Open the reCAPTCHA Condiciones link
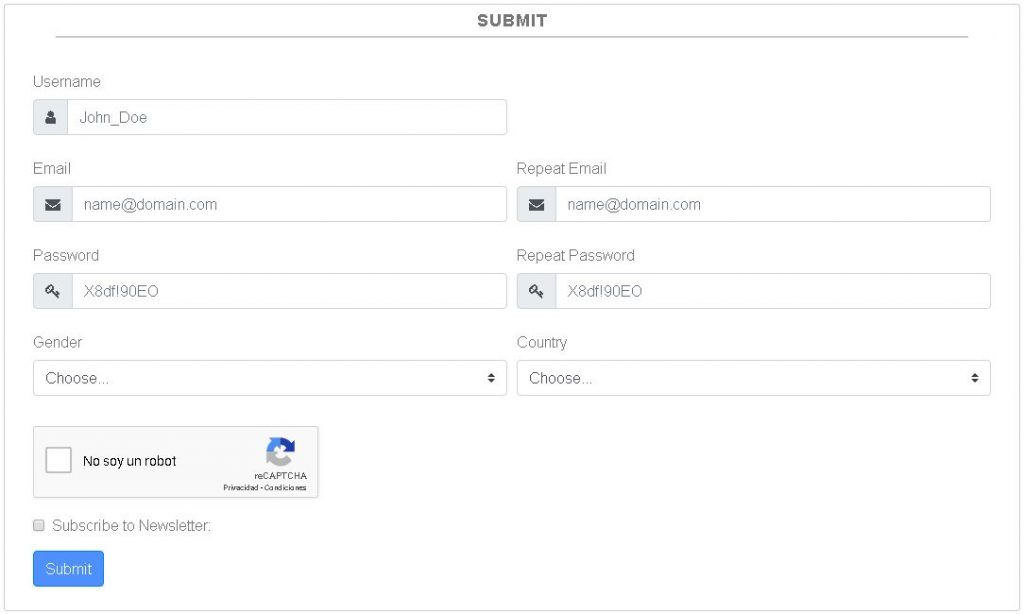The height and width of the screenshot is (614, 1024). [x=285, y=488]
